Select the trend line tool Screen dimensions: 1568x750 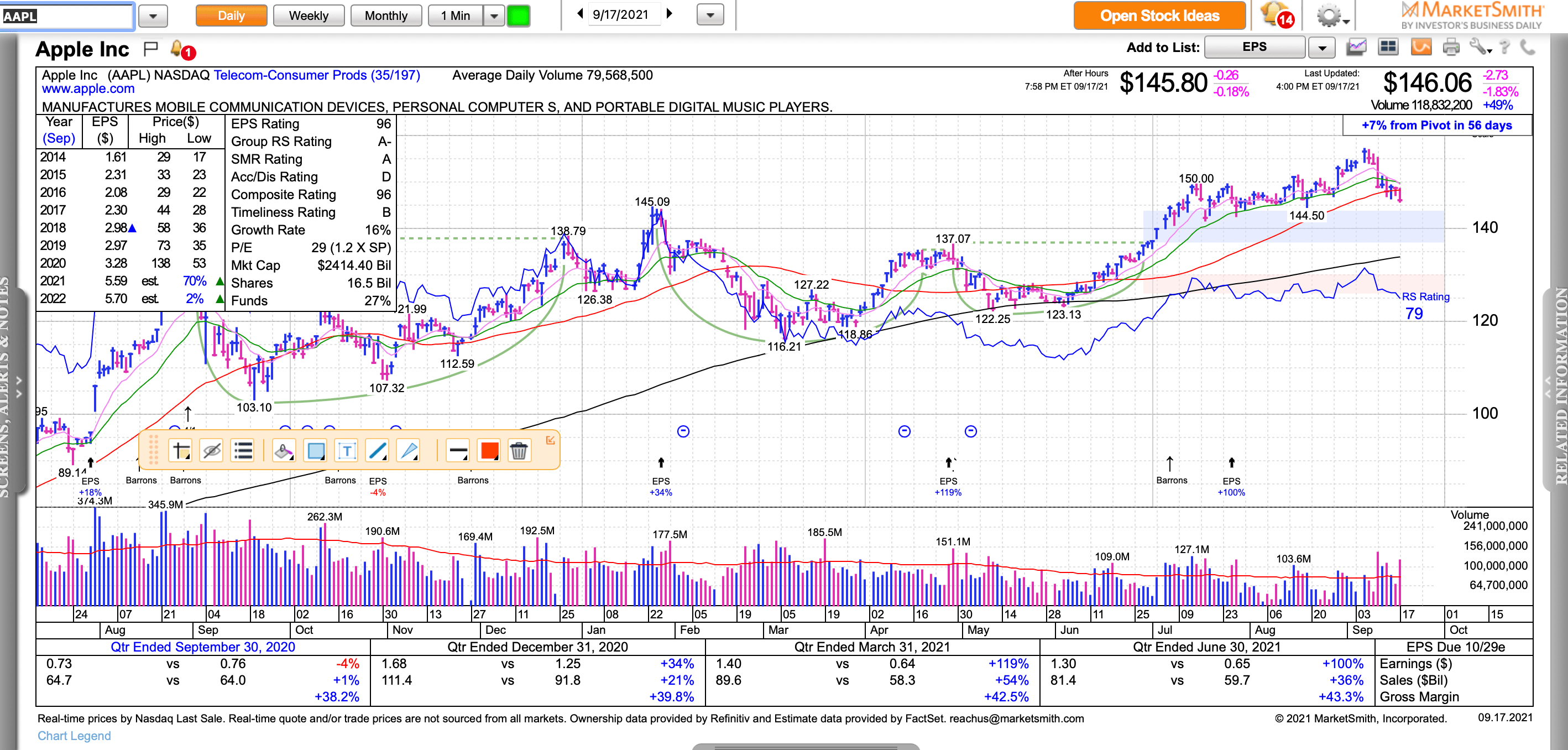378,451
